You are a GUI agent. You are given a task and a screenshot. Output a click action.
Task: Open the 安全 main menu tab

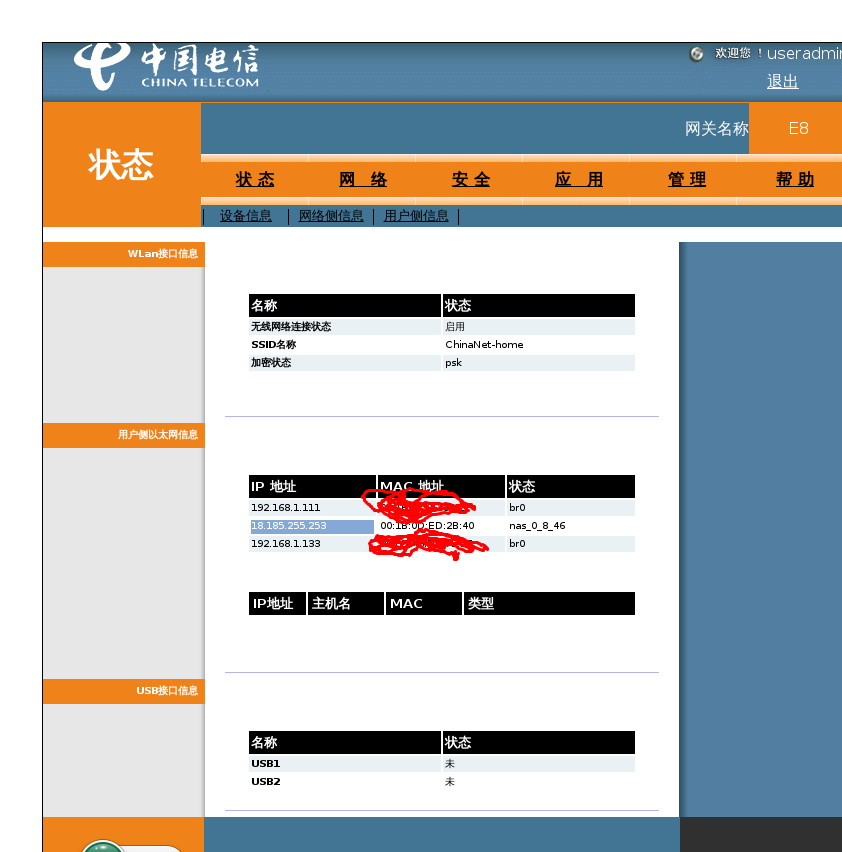(470, 179)
